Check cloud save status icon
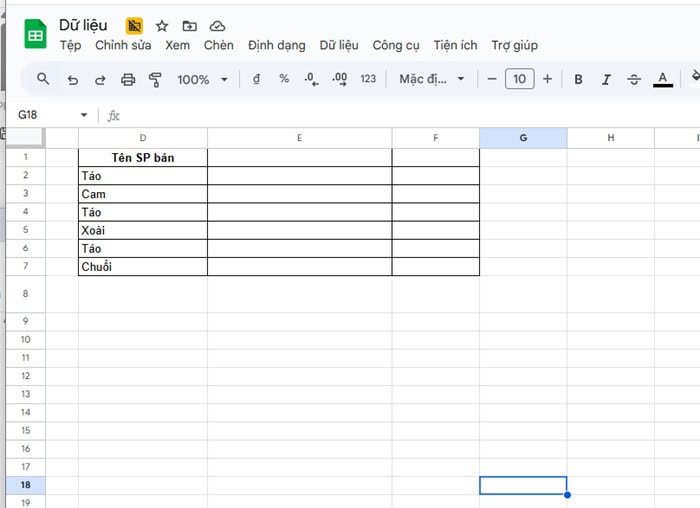Screen dimensions: 700x508 217,26
